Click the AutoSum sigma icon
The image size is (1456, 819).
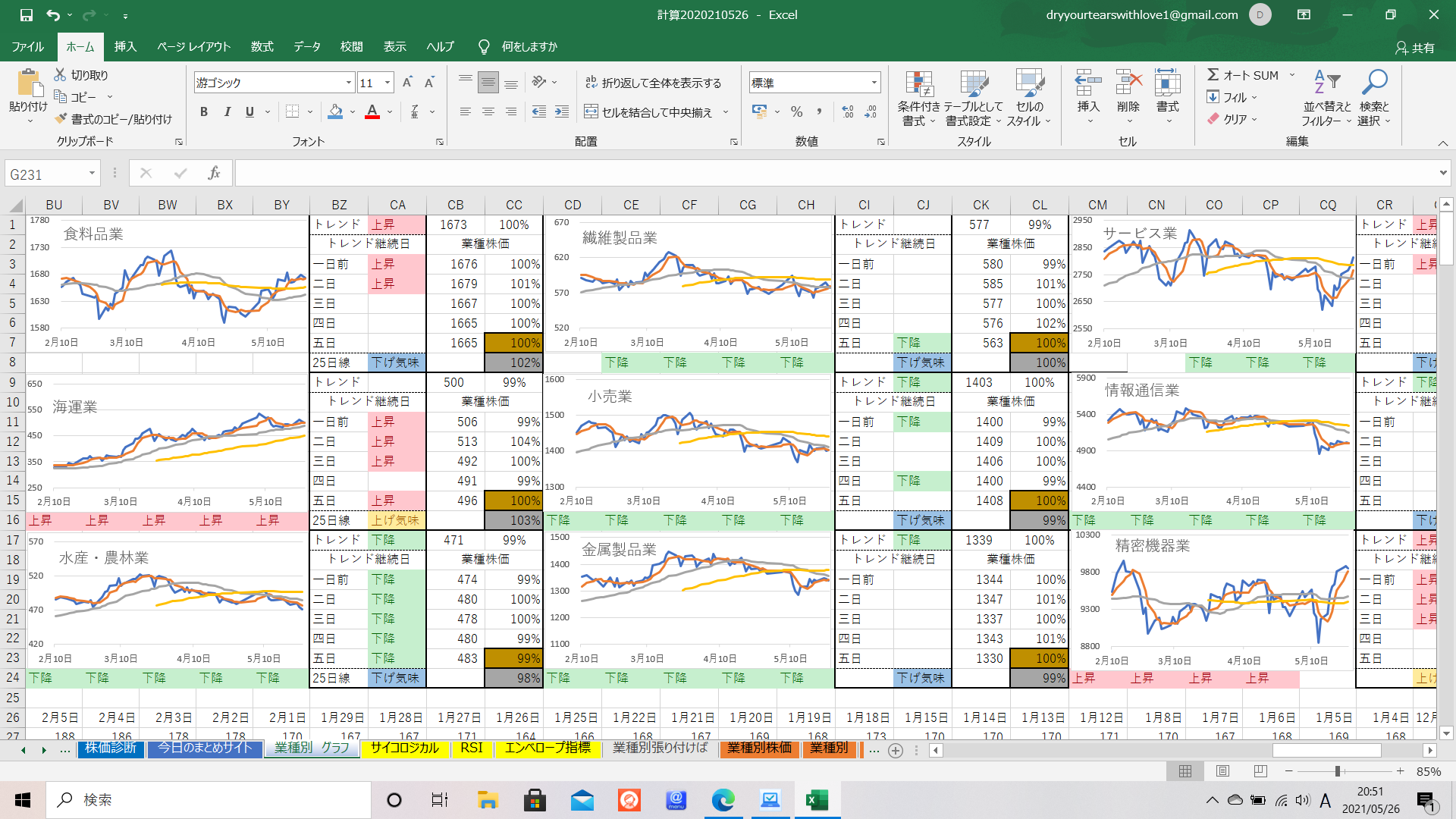pos(1213,75)
